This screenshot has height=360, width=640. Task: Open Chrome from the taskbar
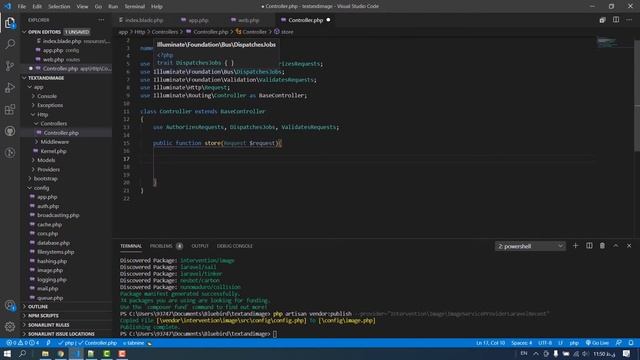(x=61, y=353)
